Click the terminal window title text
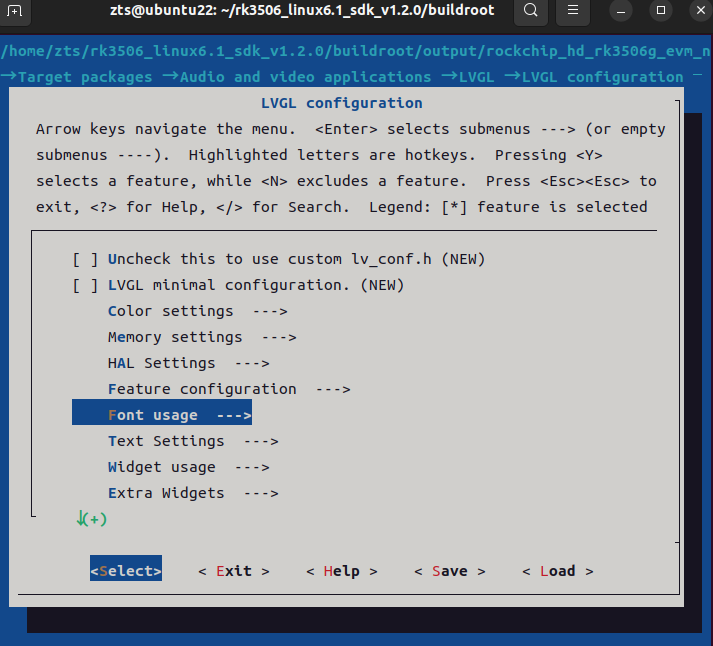 click(x=302, y=10)
